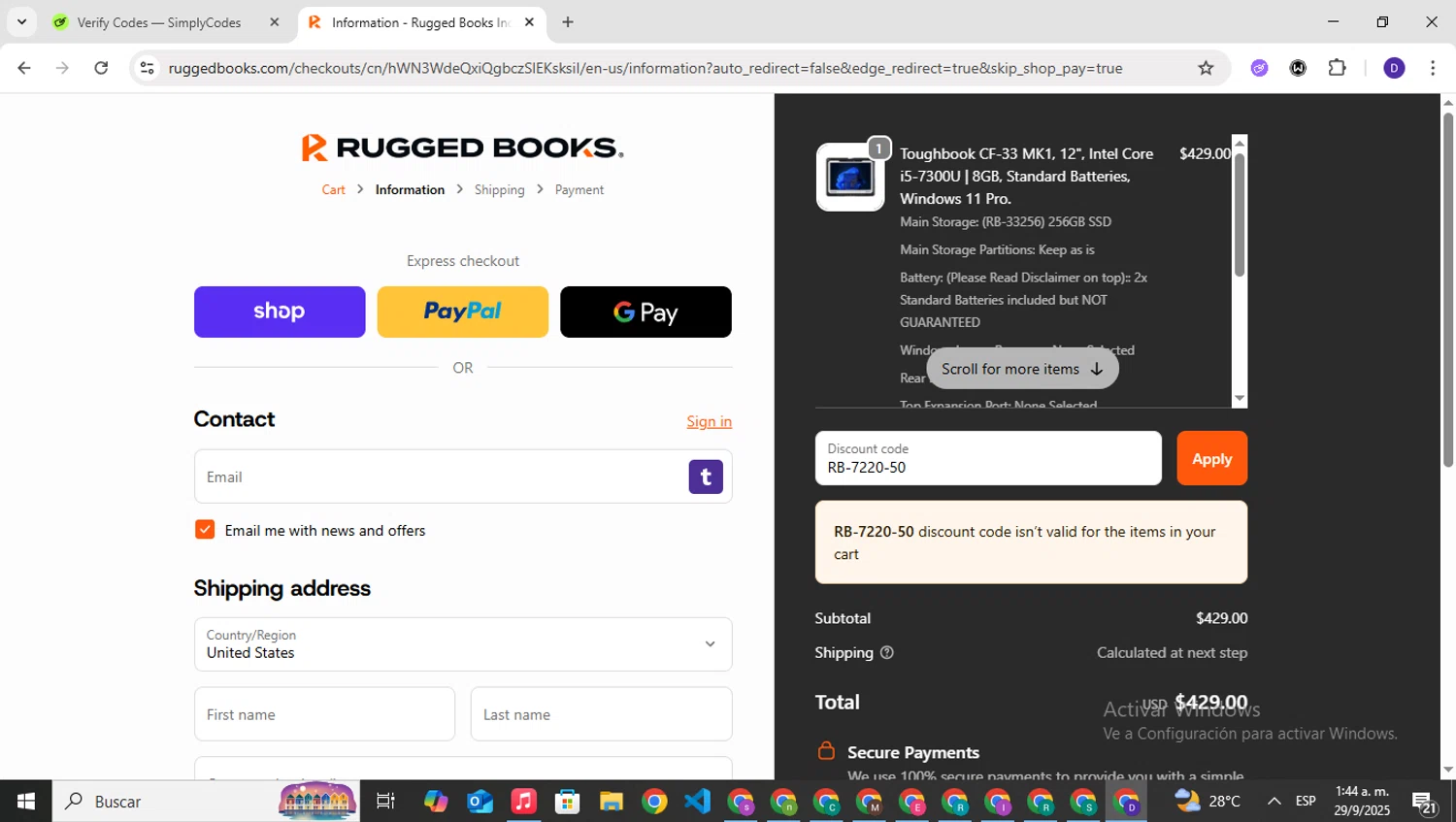Viewport: 1456px width, 822px height.
Task: Select the Information - Rugged Books tab
Action: pos(419,22)
